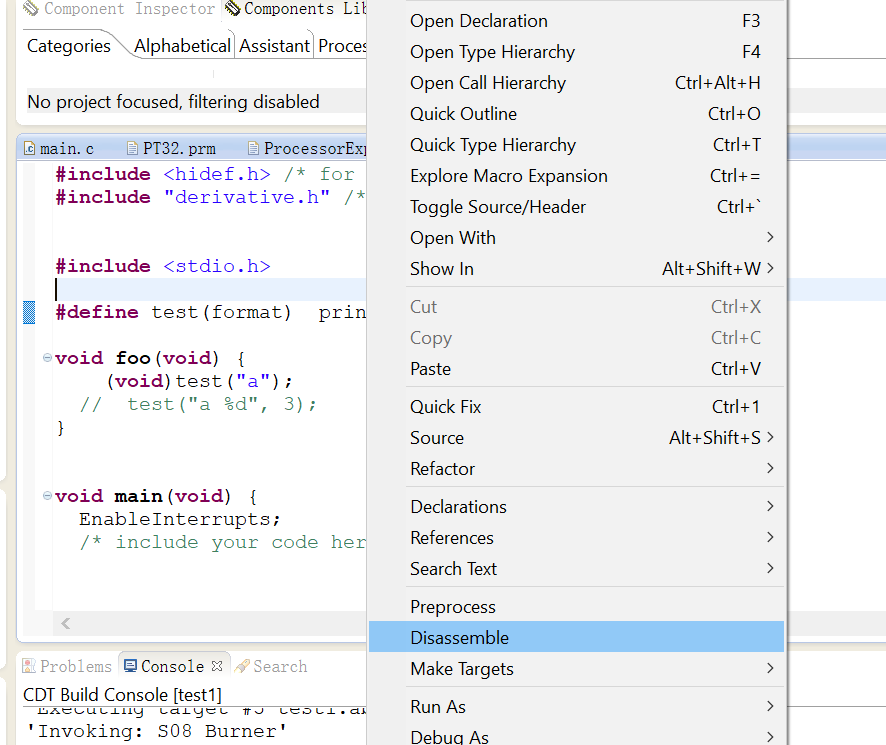Click the blue marker beside the #define line
Viewport: 886px width, 745px height.
click(29, 313)
